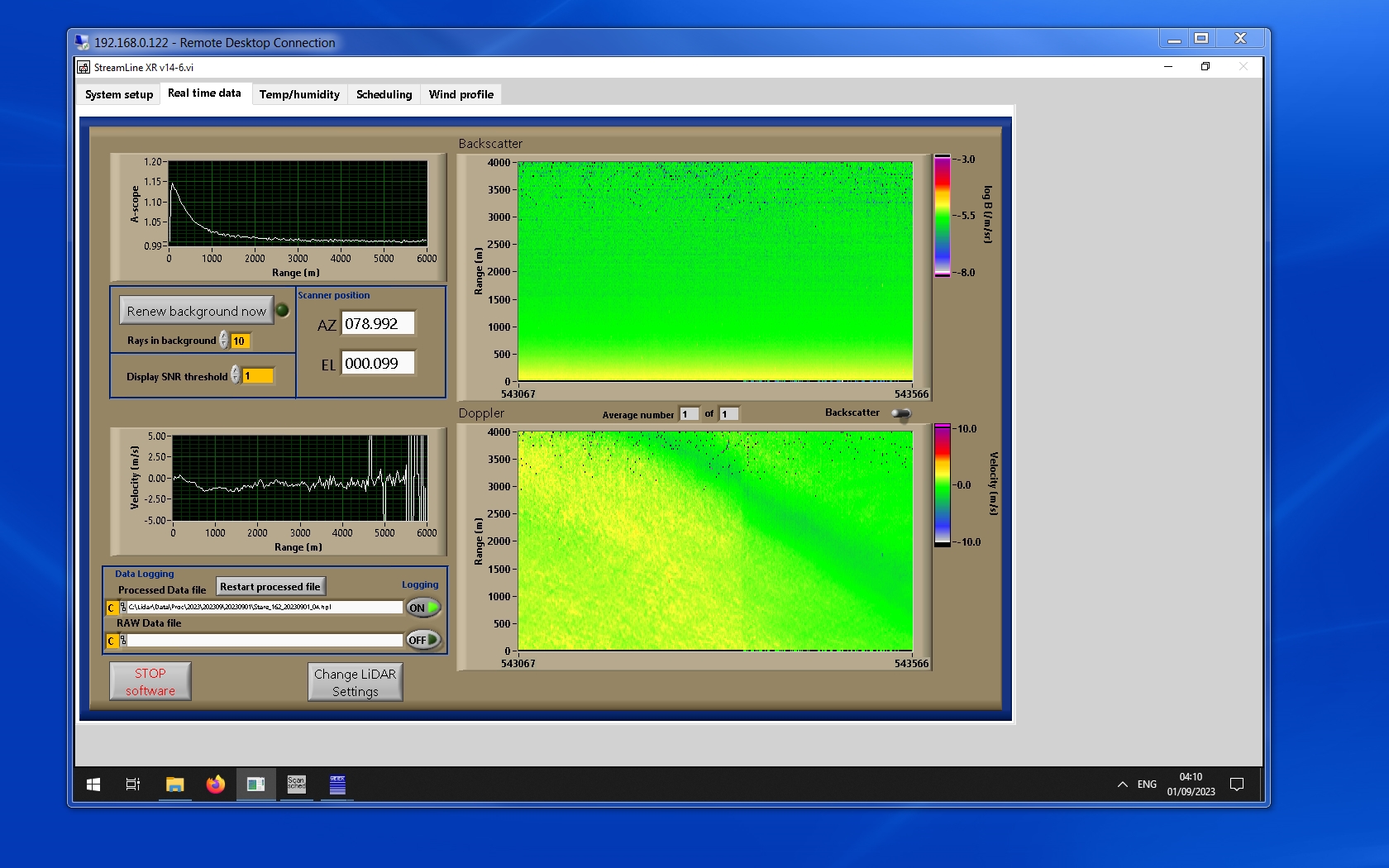Open Firefox from the taskbar
Screen dimensions: 1389x868
pos(216,784)
